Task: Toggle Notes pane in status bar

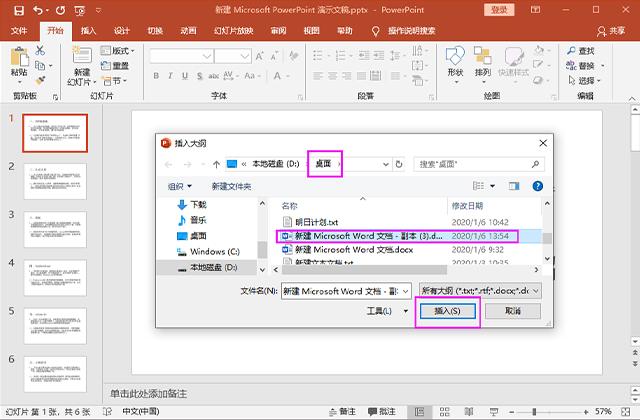Action: point(342,411)
